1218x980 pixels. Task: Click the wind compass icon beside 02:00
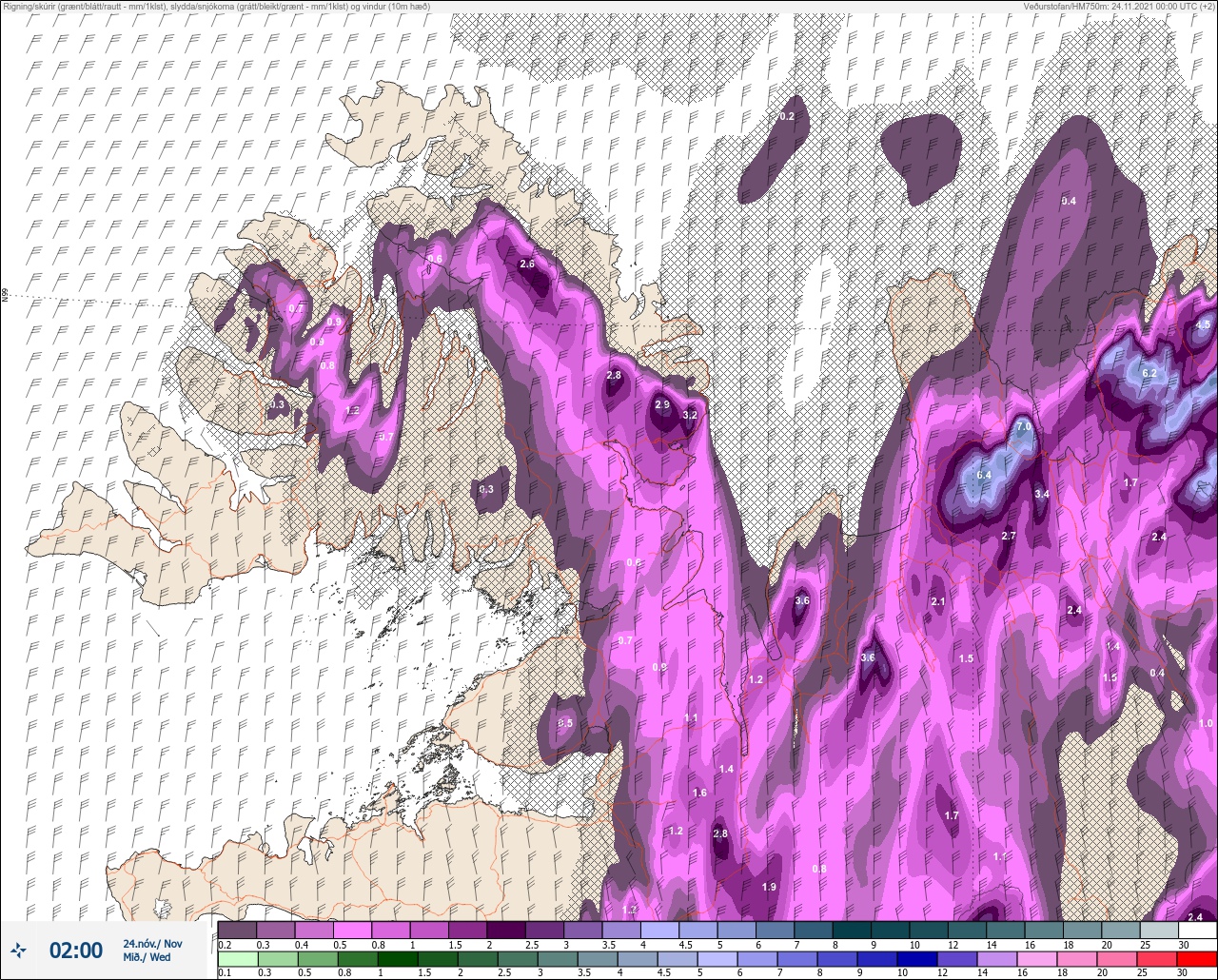click(x=18, y=951)
